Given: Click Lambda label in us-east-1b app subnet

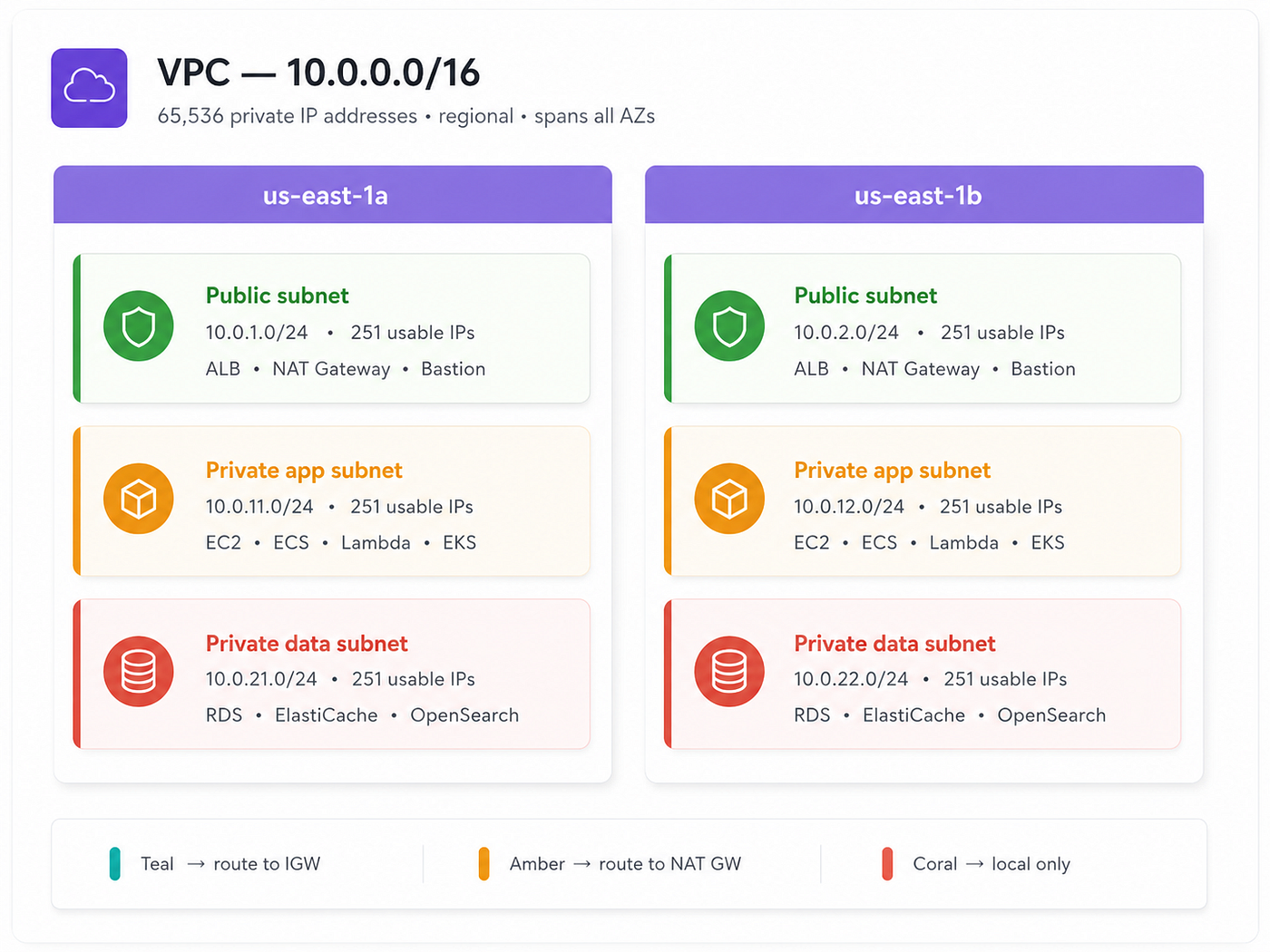Looking at the screenshot, I should tap(964, 542).
